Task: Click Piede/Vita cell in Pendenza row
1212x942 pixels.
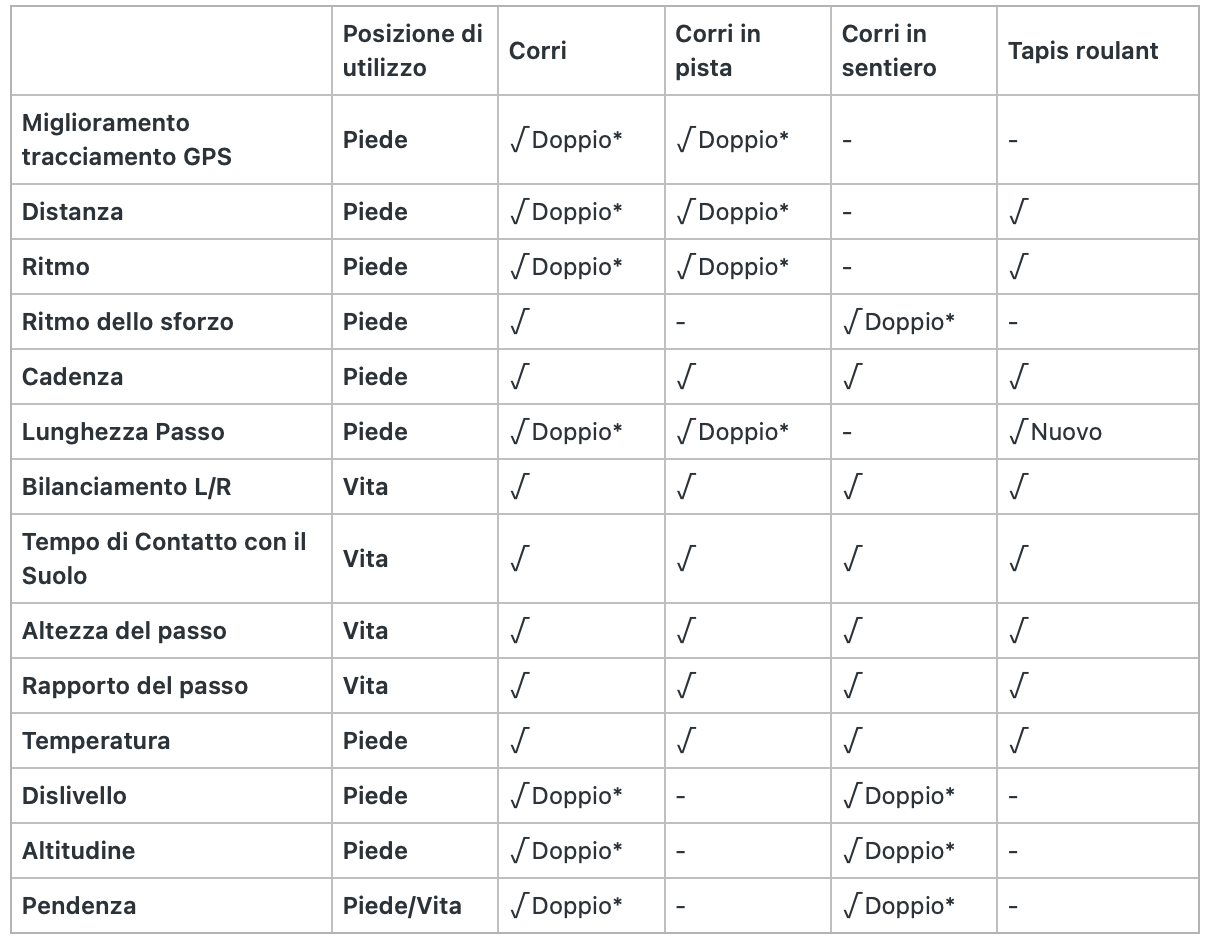Action: [x=402, y=906]
